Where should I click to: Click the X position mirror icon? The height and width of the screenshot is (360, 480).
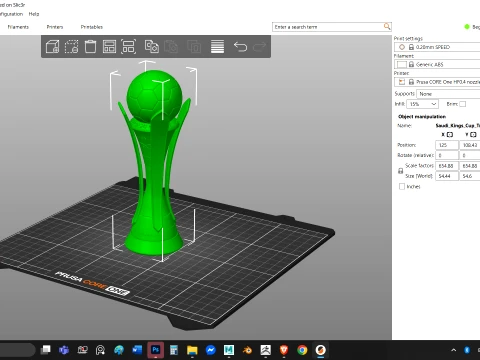pyautogui.click(x=450, y=135)
